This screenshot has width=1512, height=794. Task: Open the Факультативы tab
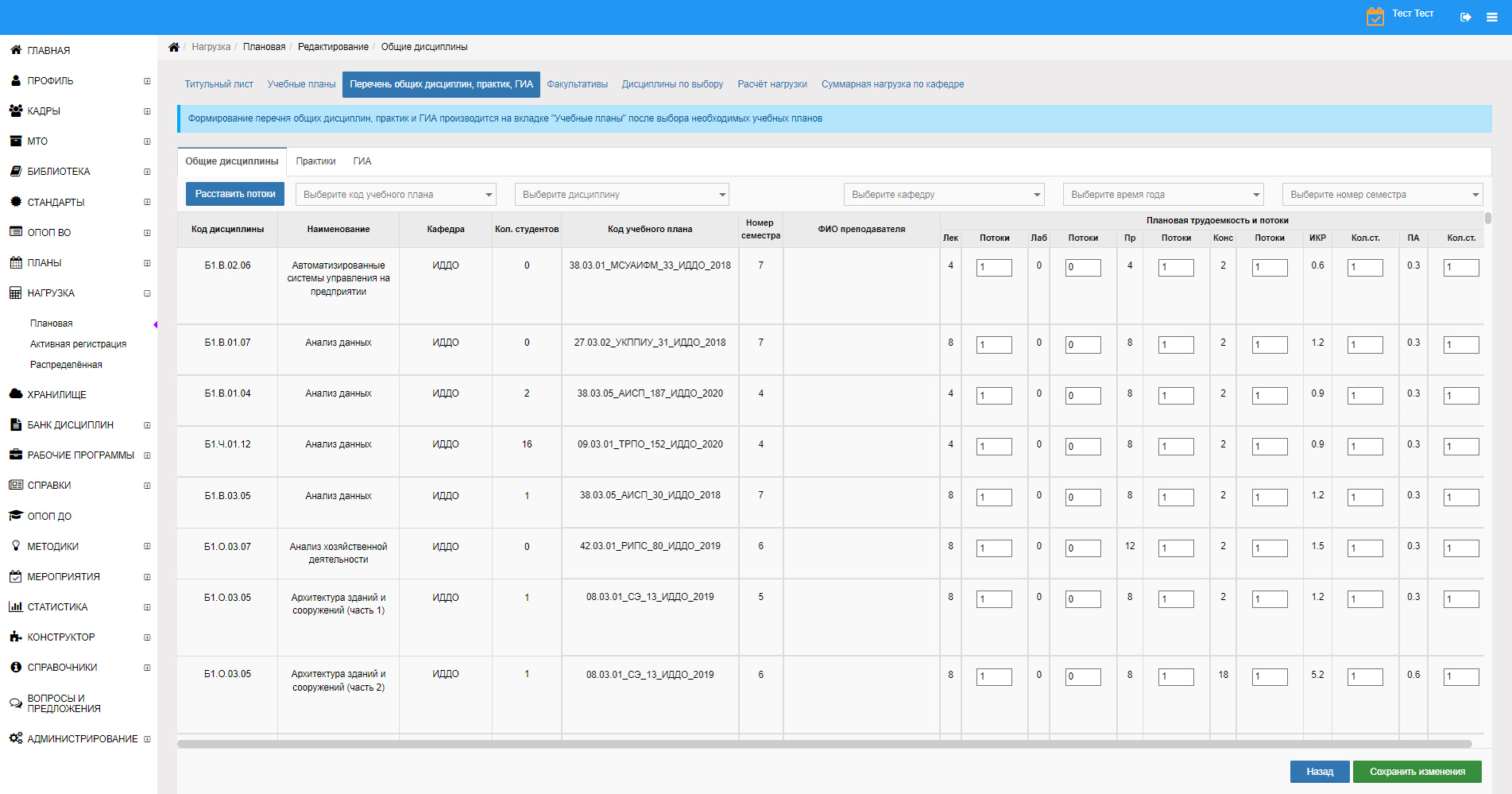click(578, 84)
